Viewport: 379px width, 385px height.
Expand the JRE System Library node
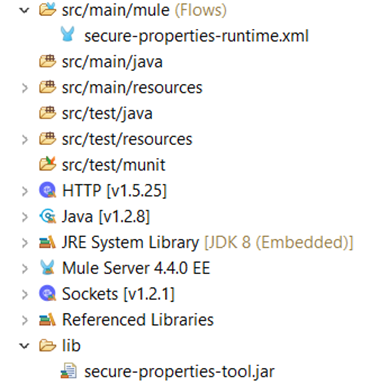click(25, 243)
